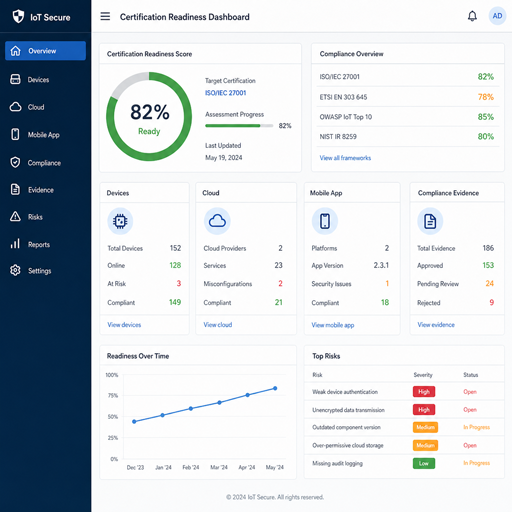Open Evidence section in sidebar
Image resolution: width=512 pixels, height=512 pixels.
[x=45, y=190]
